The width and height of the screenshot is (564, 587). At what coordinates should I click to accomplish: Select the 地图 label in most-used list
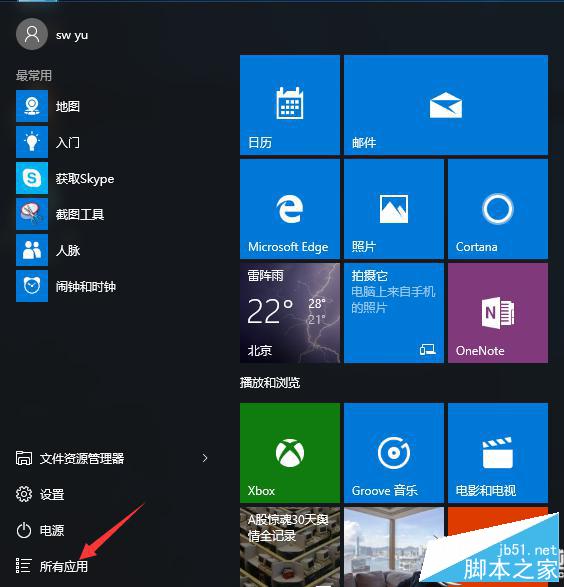click(68, 106)
